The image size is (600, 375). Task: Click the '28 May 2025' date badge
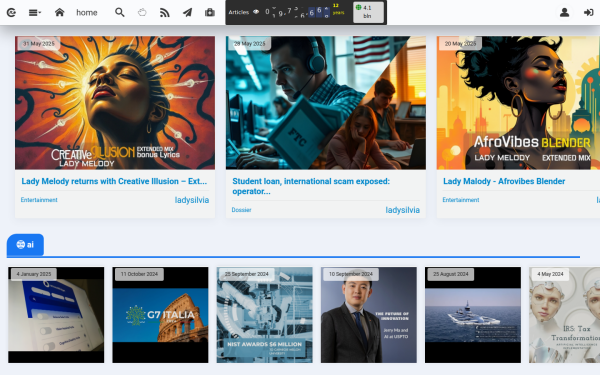249,44
